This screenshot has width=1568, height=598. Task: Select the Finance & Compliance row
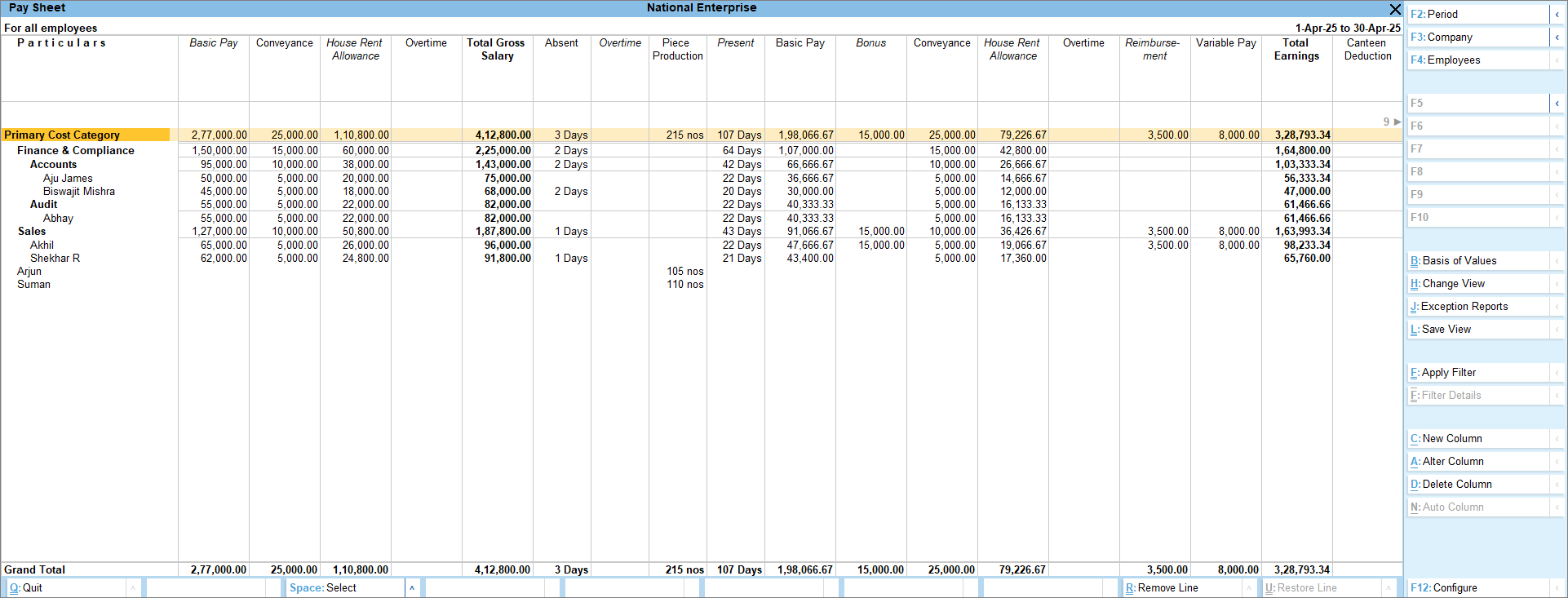click(x=76, y=151)
